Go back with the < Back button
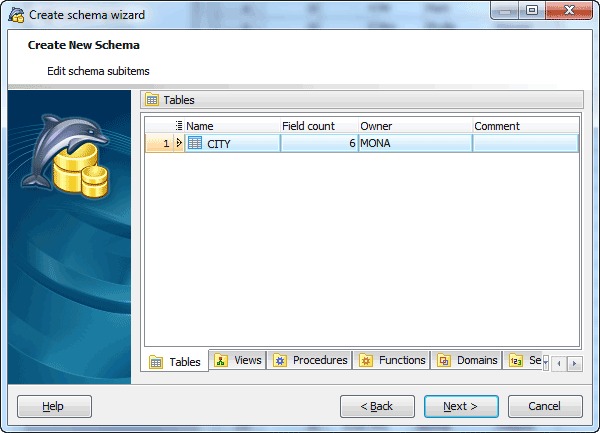 [377, 406]
